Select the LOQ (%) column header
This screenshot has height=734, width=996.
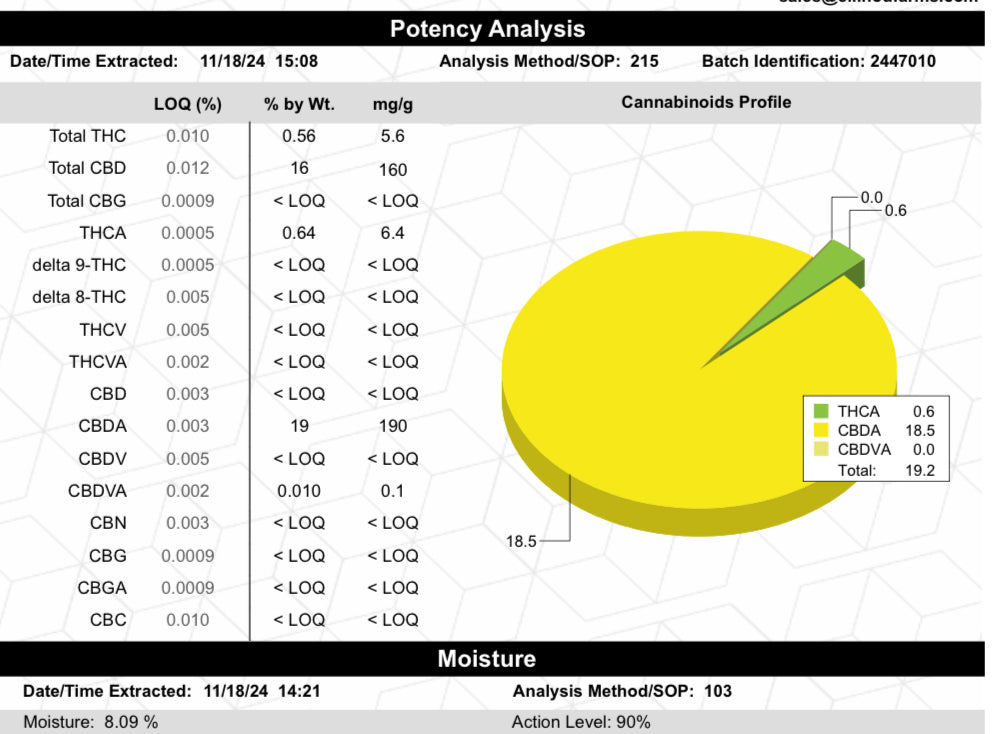pyautogui.click(x=187, y=104)
